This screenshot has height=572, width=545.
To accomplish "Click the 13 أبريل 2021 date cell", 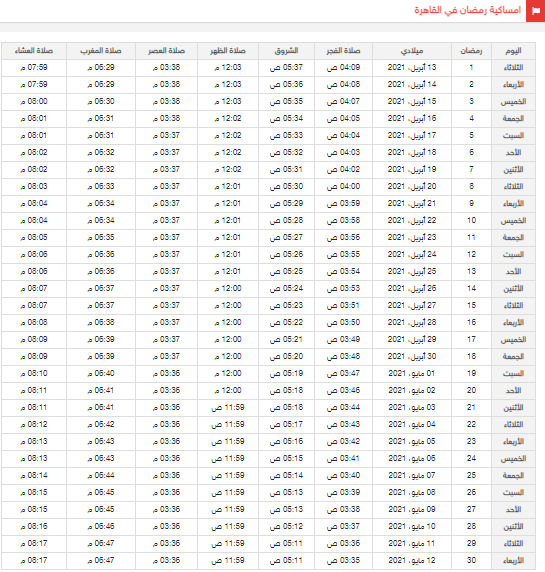I will 411,67.
